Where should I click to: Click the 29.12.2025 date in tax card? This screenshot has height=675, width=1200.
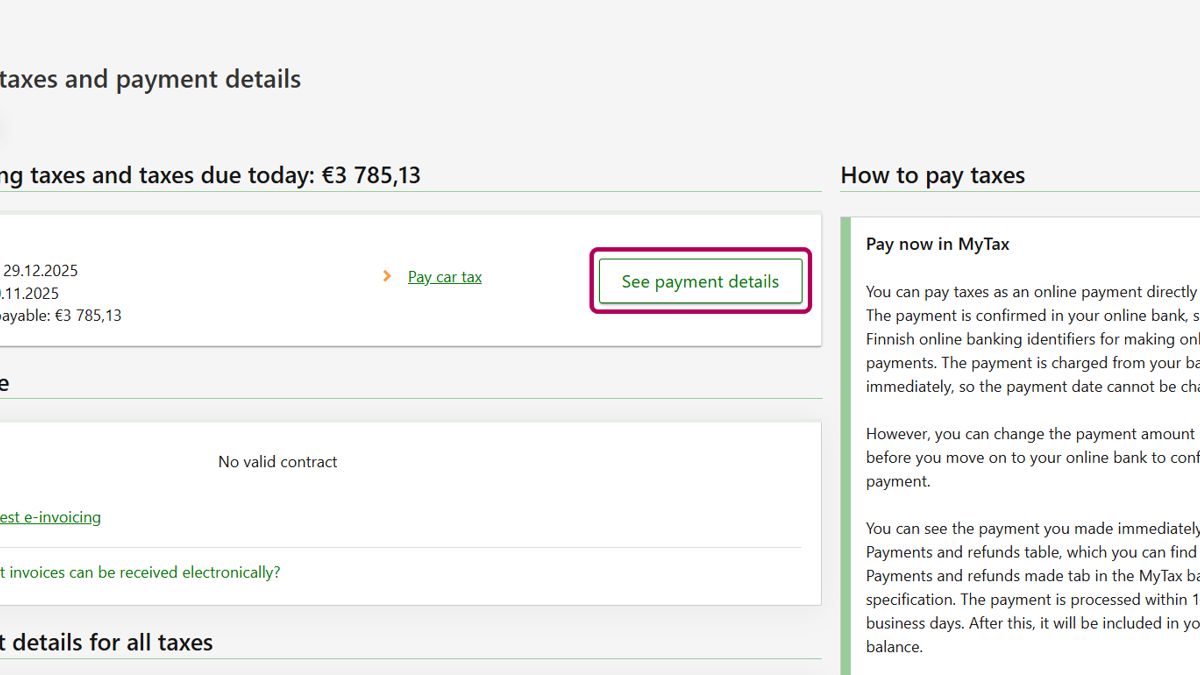40,270
